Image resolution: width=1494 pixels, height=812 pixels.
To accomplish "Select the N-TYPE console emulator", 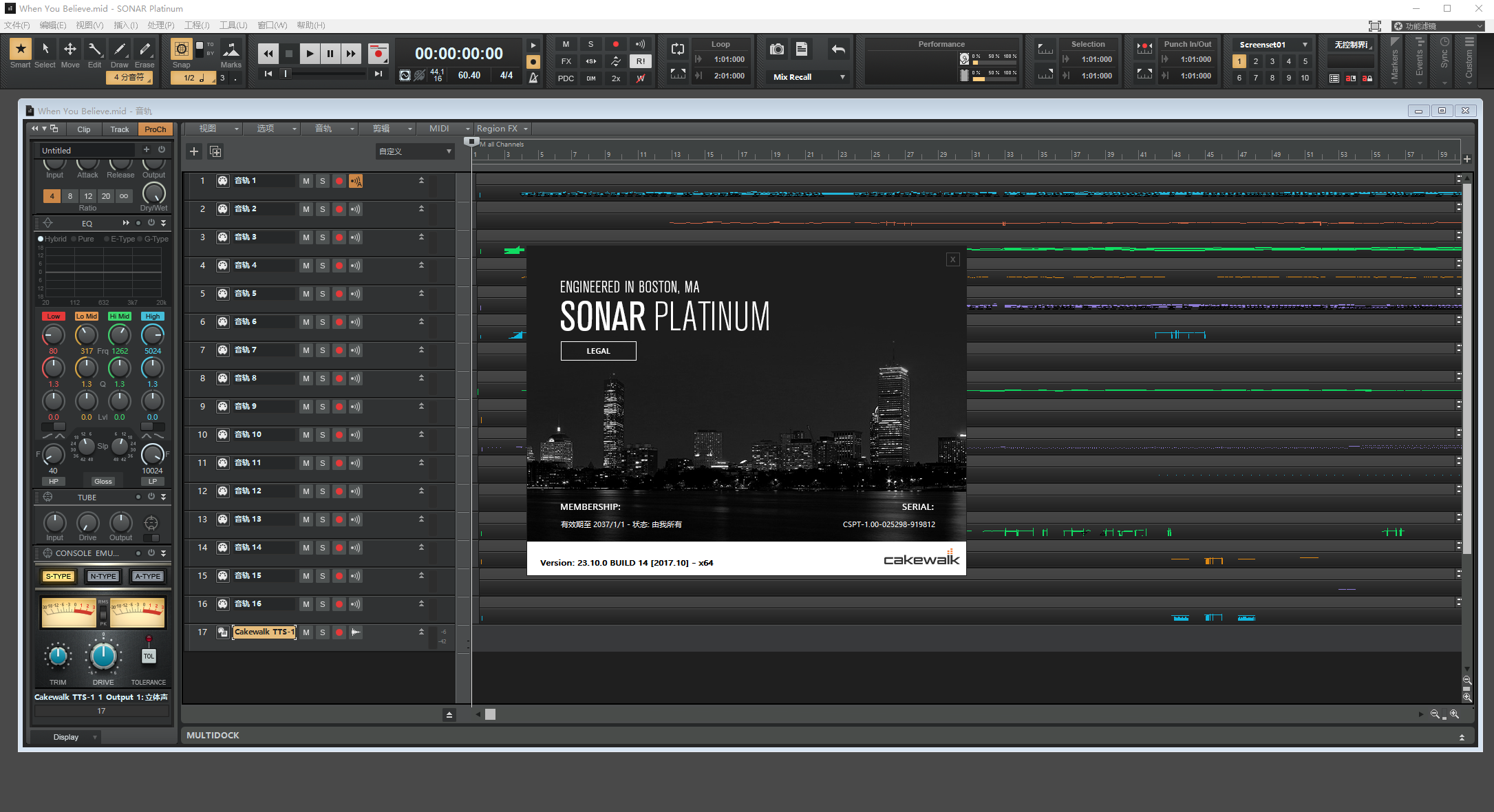I will click(x=103, y=577).
